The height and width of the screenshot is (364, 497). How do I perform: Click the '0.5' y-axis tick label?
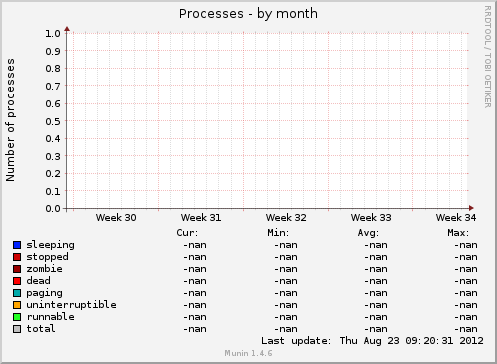pyautogui.click(x=53, y=121)
